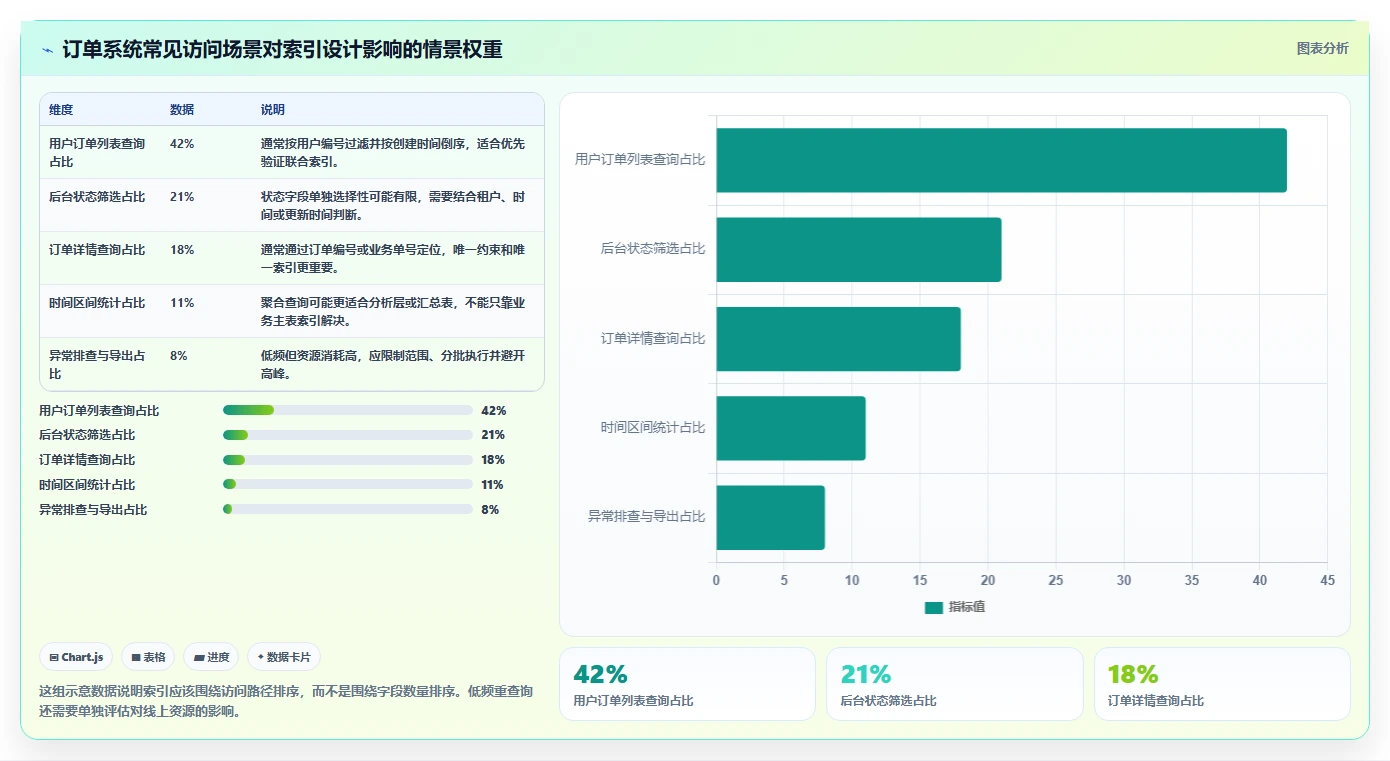Click the 时间区间统计占比 progress bar

(348, 485)
